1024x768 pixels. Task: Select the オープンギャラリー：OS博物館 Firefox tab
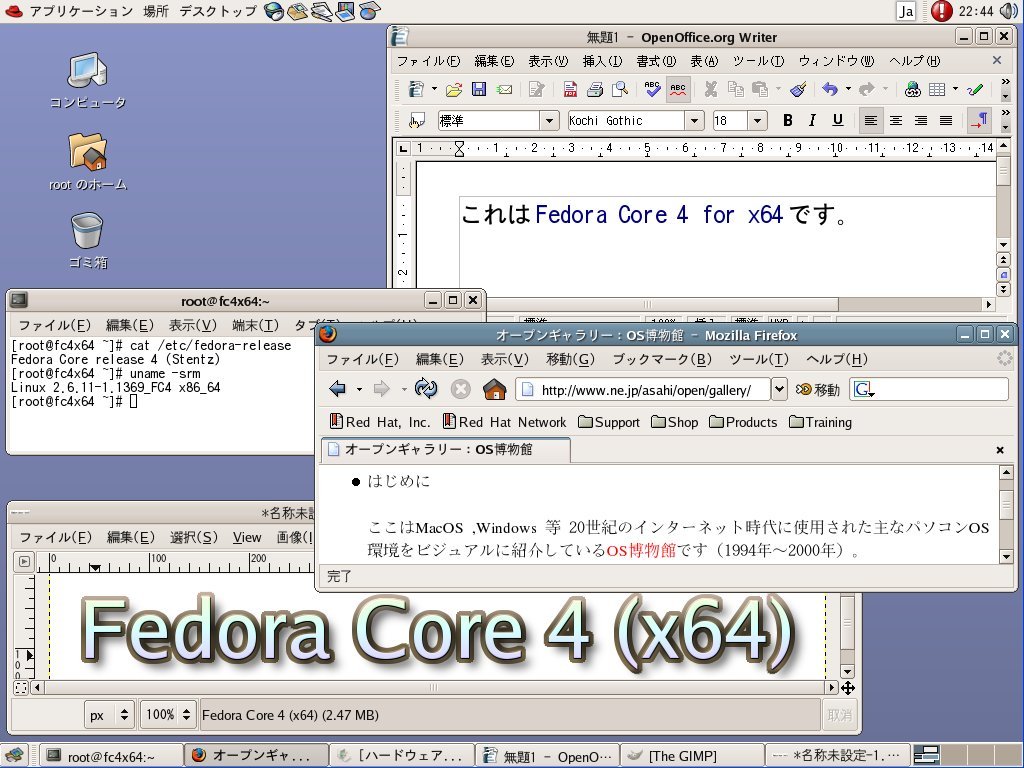pos(445,449)
